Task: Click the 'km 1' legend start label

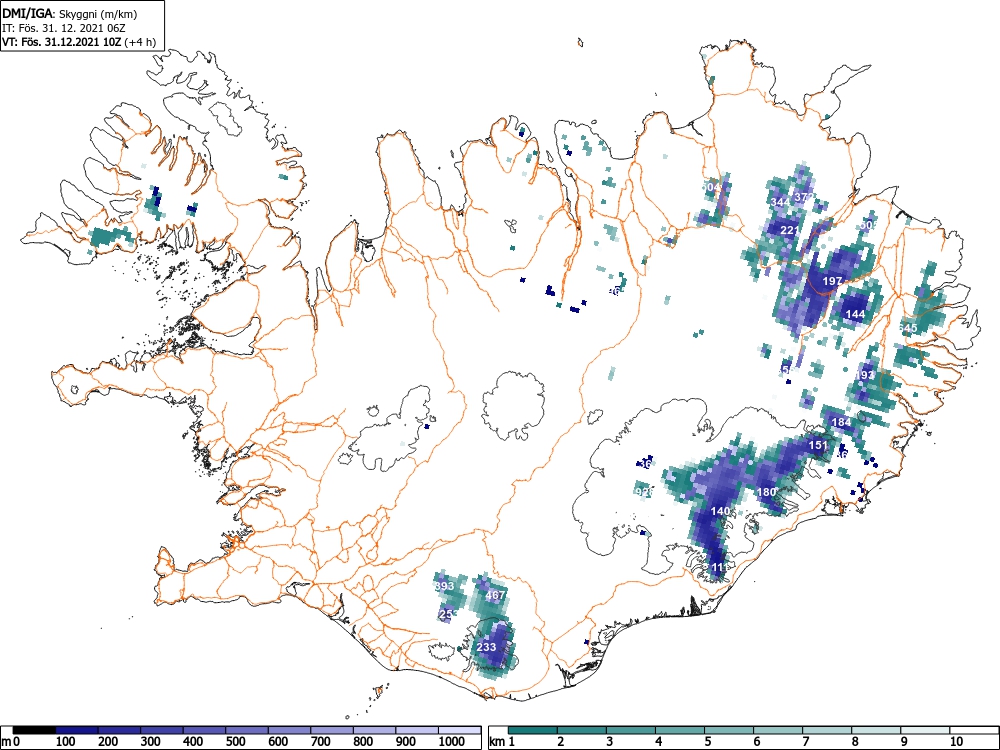Action: [x=502, y=742]
